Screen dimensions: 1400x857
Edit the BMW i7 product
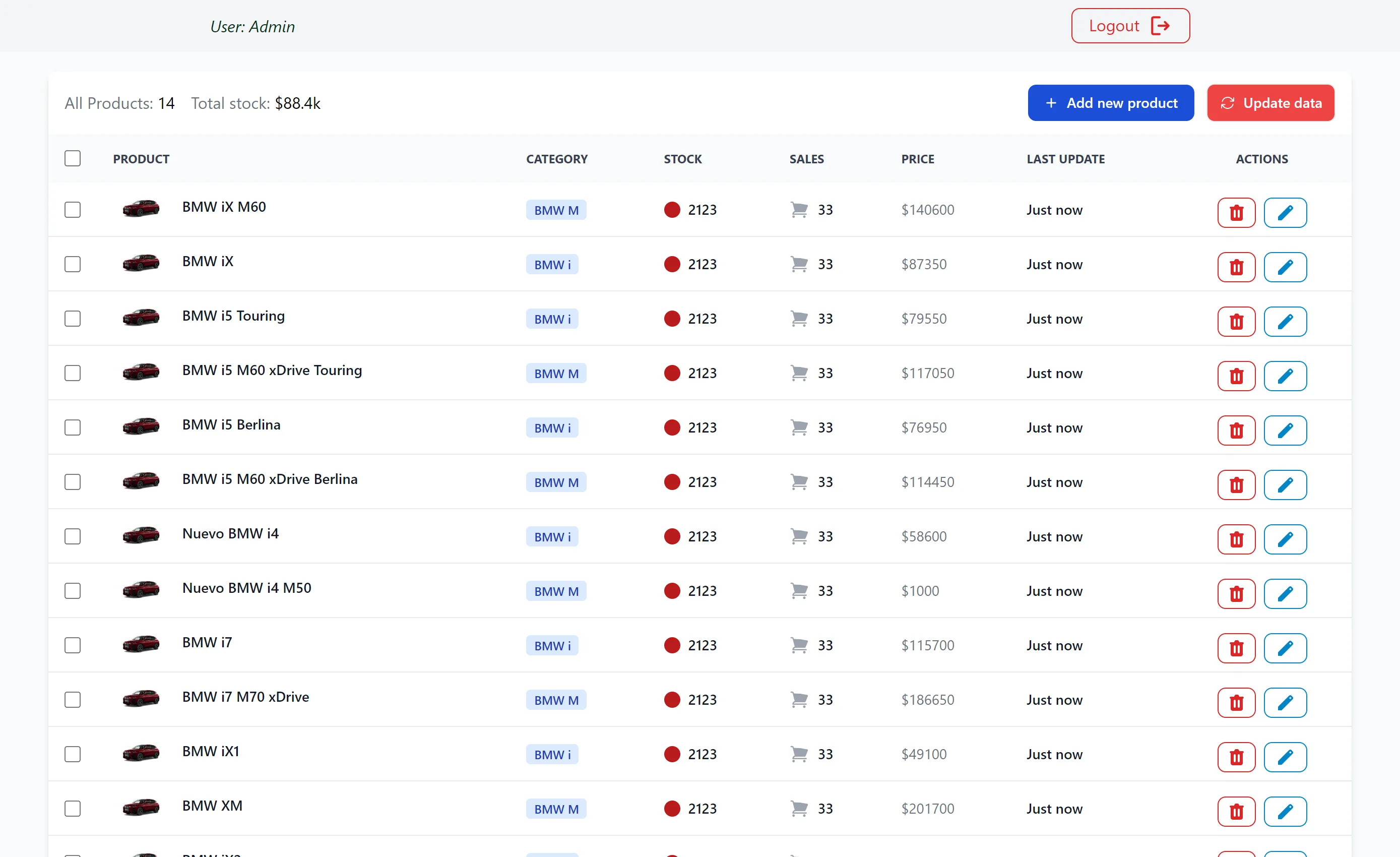pos(1285,649)
